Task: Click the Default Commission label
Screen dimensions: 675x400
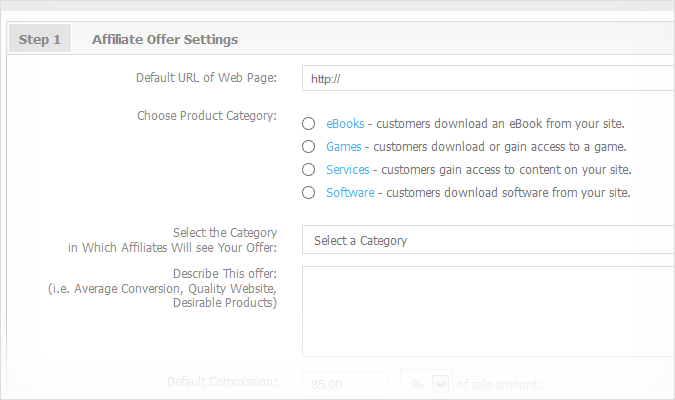Action: pos(219,382)
